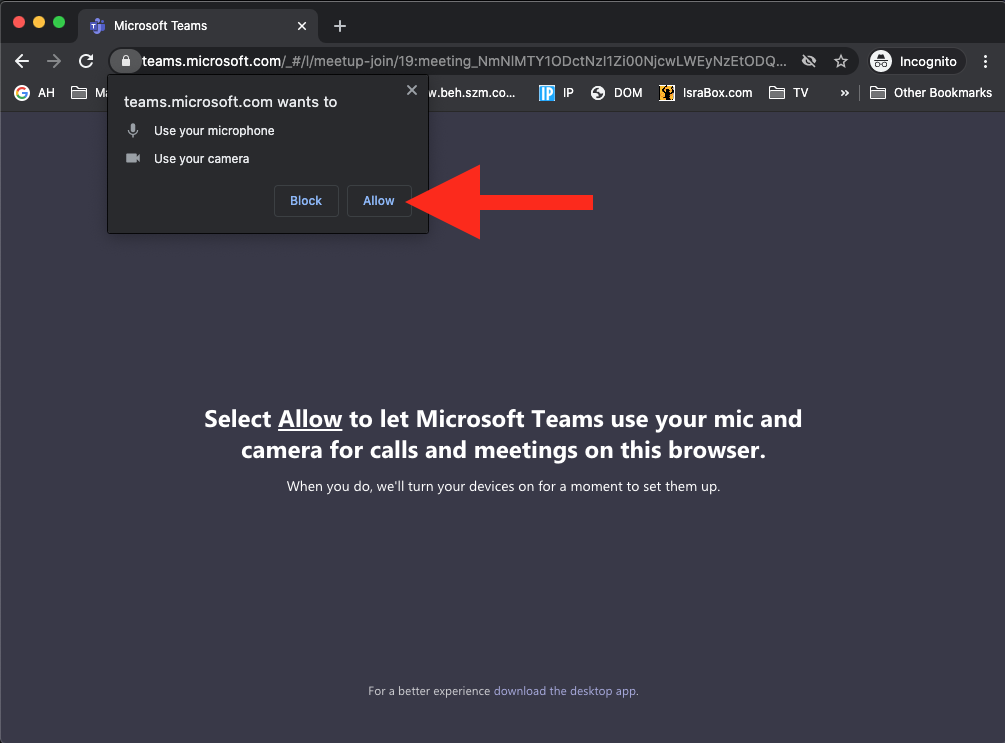The image size is (1005, 743).
Task: Click Block in the permission prompt
Action: 306,201
